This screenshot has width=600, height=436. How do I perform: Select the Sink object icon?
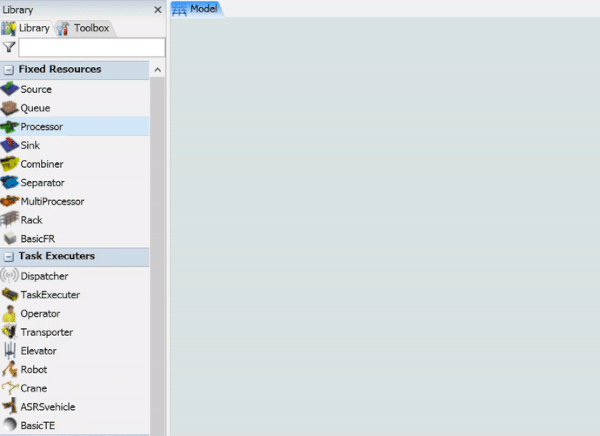tap(10, 145)
